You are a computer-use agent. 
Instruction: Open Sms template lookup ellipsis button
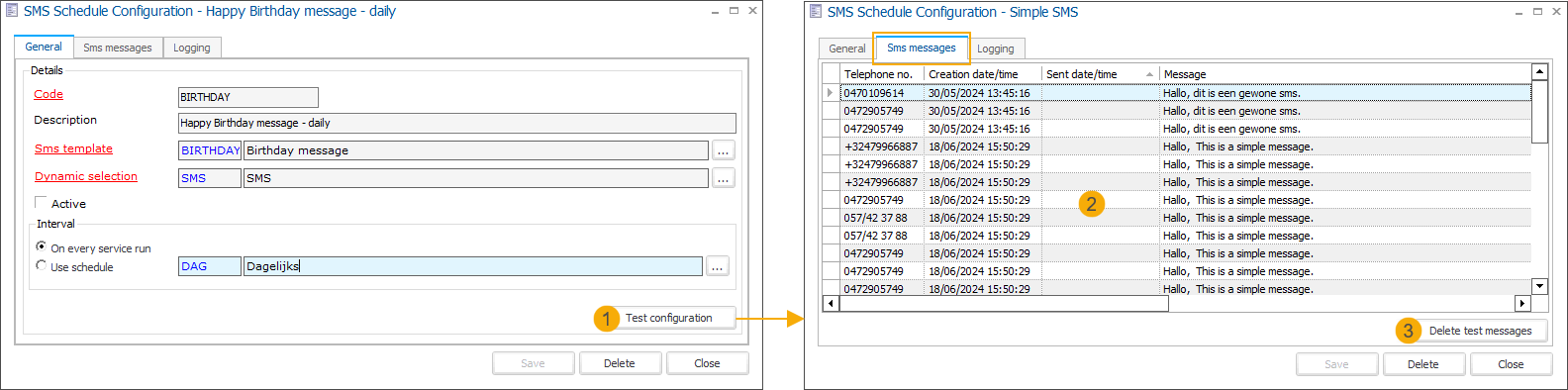724,150
